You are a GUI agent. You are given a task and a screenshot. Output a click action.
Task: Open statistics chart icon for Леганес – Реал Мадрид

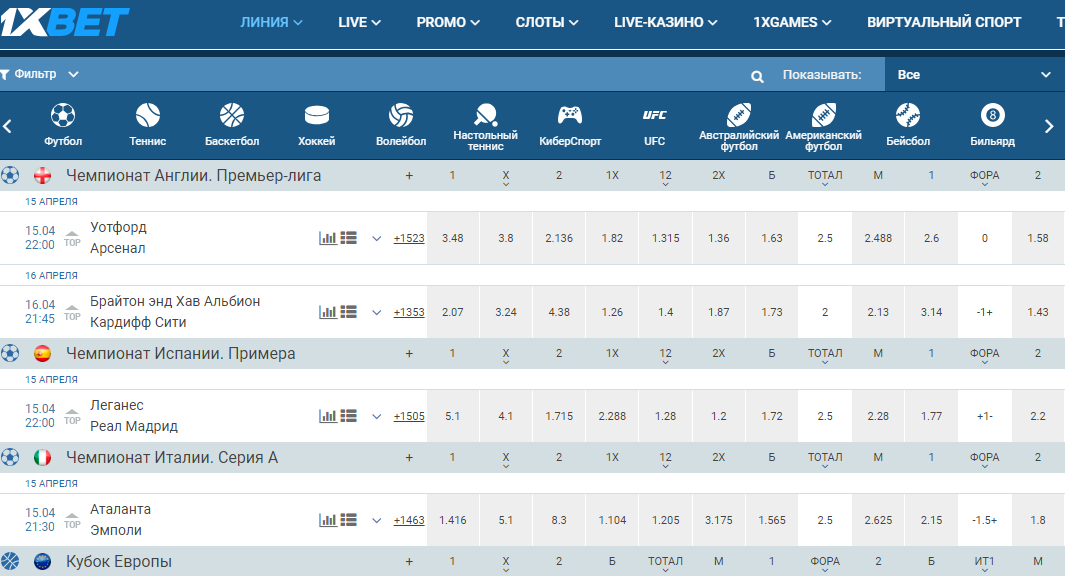click(x=328, y=416)
